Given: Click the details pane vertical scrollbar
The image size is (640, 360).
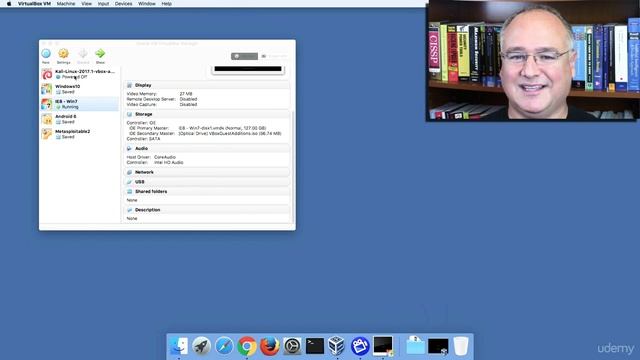Looking at the screenshot, I should coord(292,167).
